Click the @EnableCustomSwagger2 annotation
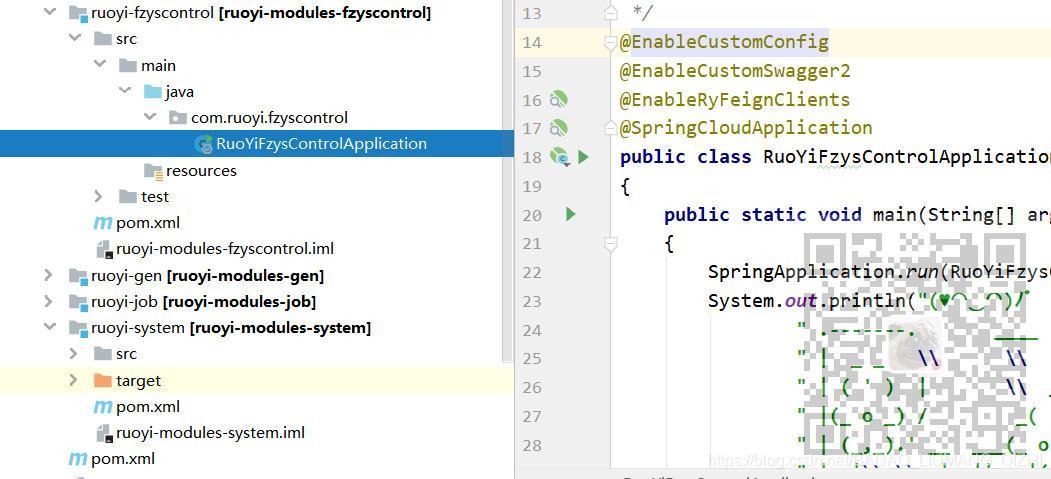The width and height of the screenshot is (1051, 479). [735, 71]
